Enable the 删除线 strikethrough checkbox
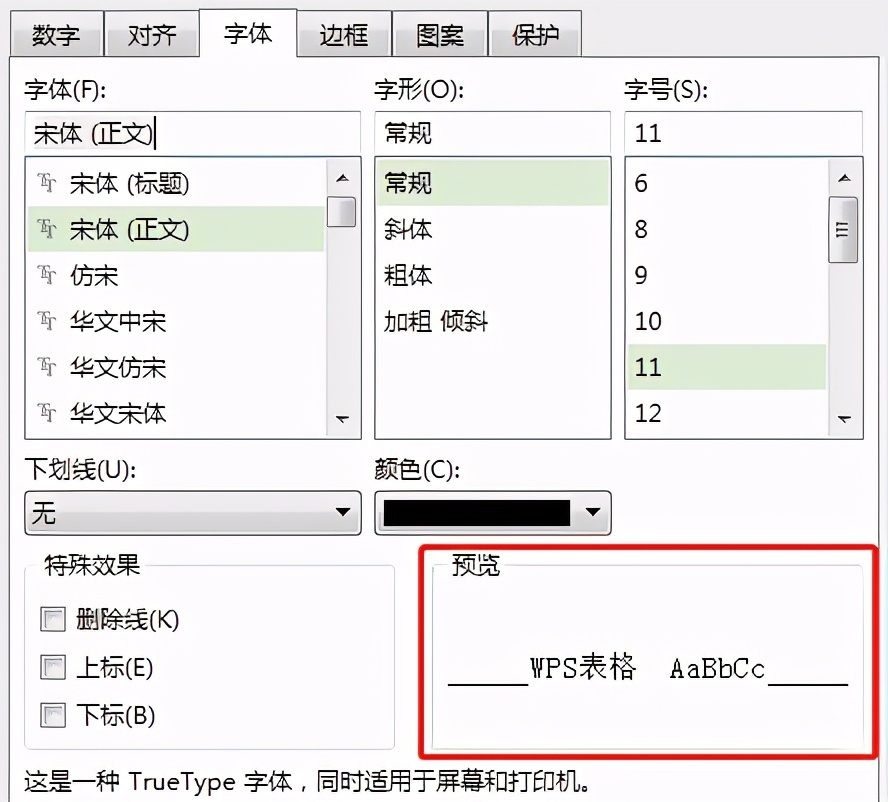Image resolution: width=888 pixels, height=802 pixels. pyautogui.click(x=52, y=619)
